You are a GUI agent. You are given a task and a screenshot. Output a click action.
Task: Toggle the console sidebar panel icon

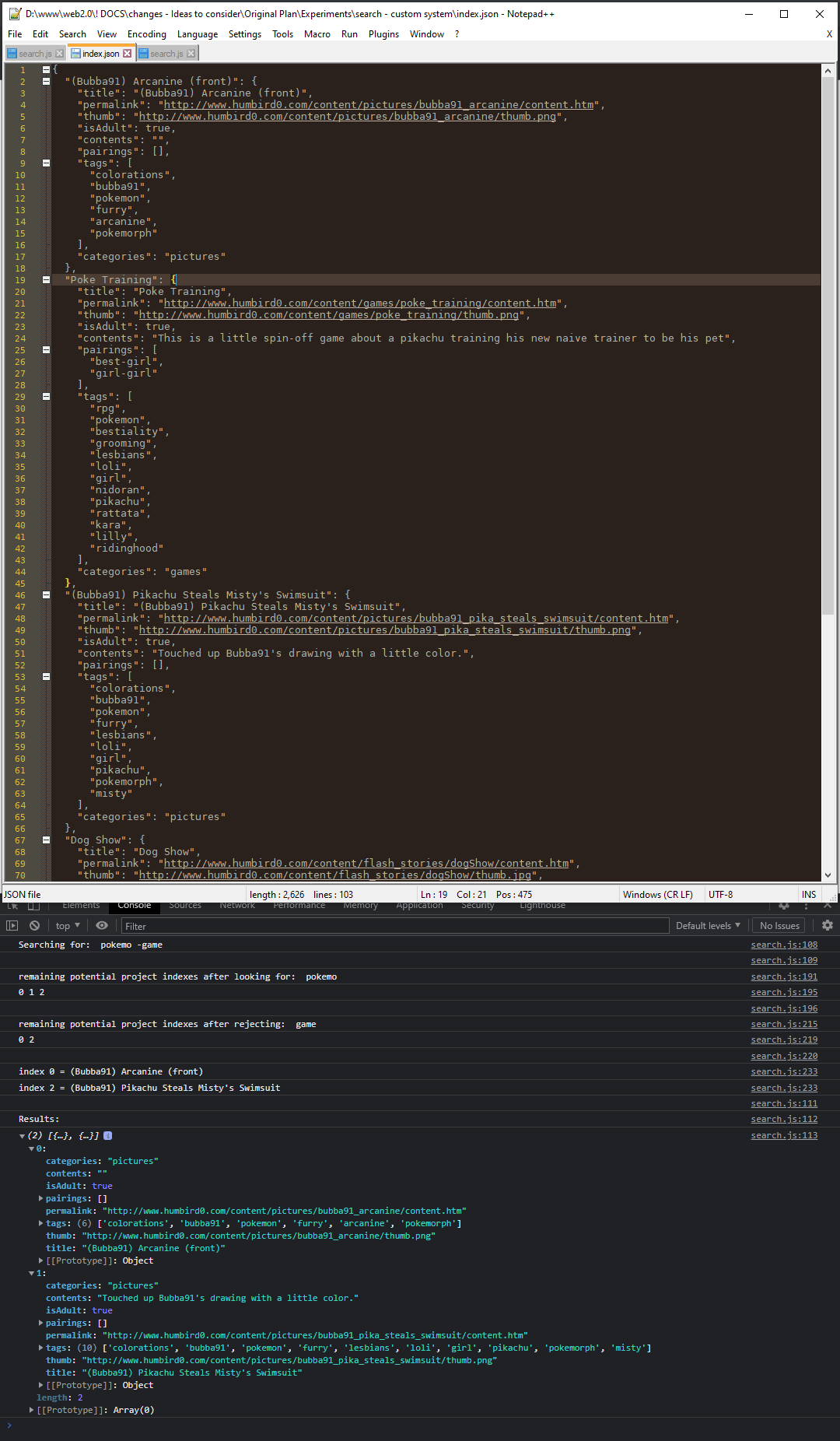(12, 925)
